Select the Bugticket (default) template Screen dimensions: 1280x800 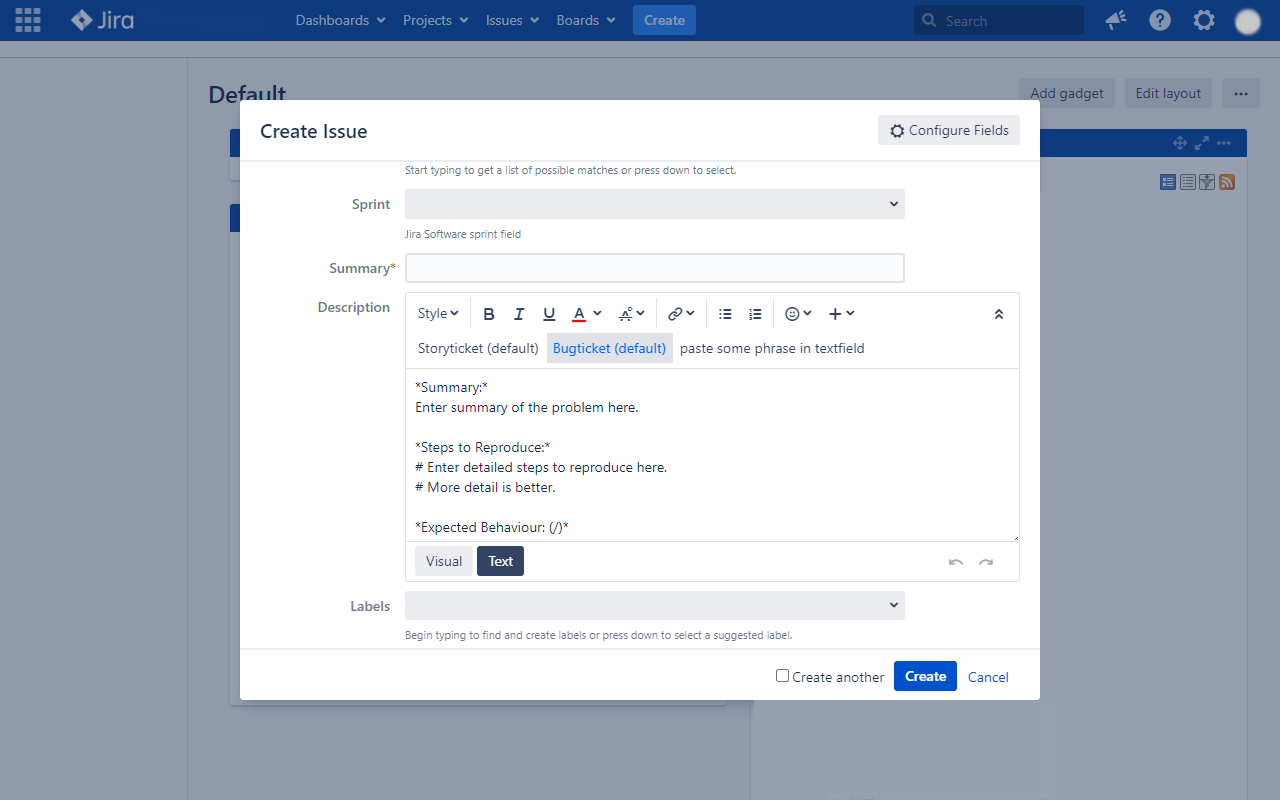609,348
